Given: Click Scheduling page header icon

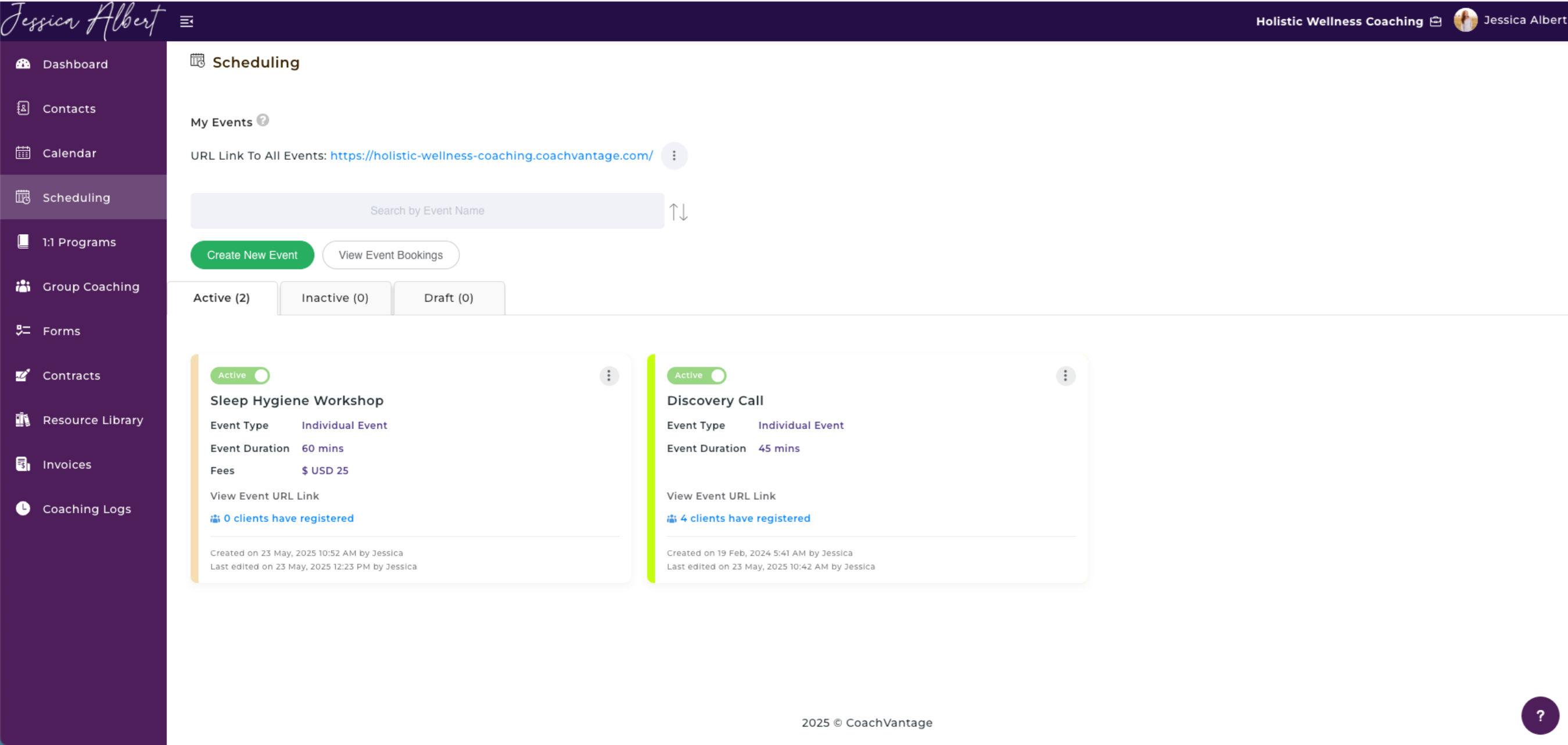Looking at the screenshot, I should point(198,60).
